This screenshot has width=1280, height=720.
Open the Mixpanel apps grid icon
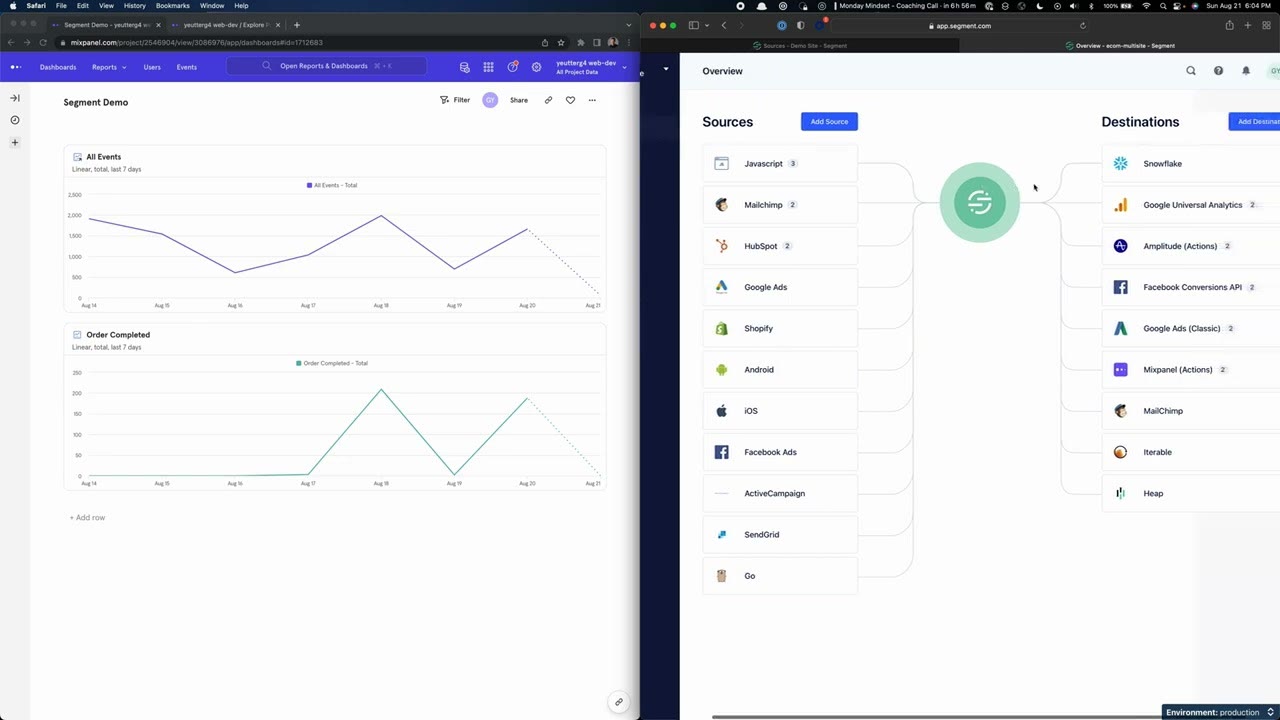pos(488,67)
